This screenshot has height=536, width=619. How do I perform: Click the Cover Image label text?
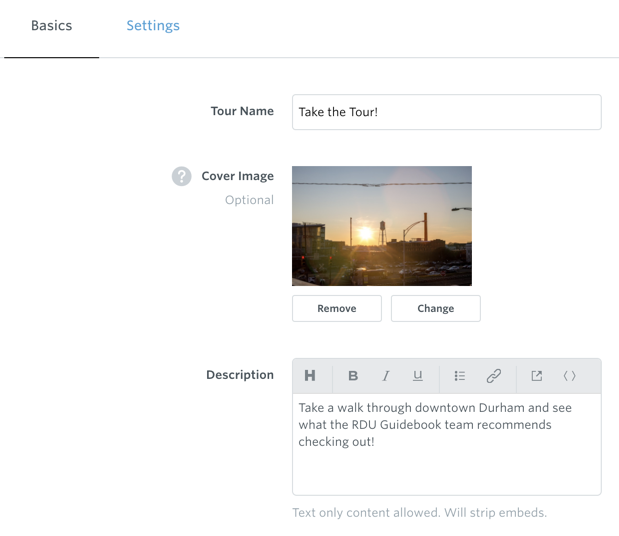pyautogui.click(x=238, y=176)
